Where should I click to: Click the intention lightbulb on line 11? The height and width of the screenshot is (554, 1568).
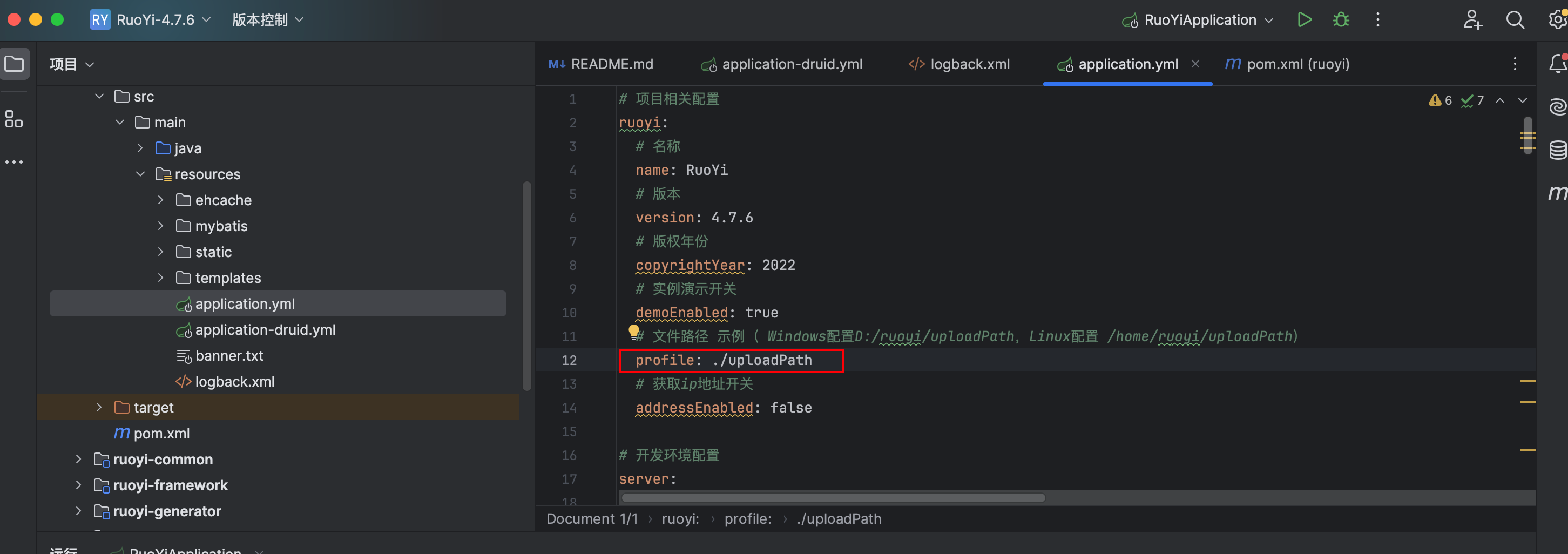(x=634, y=332)
